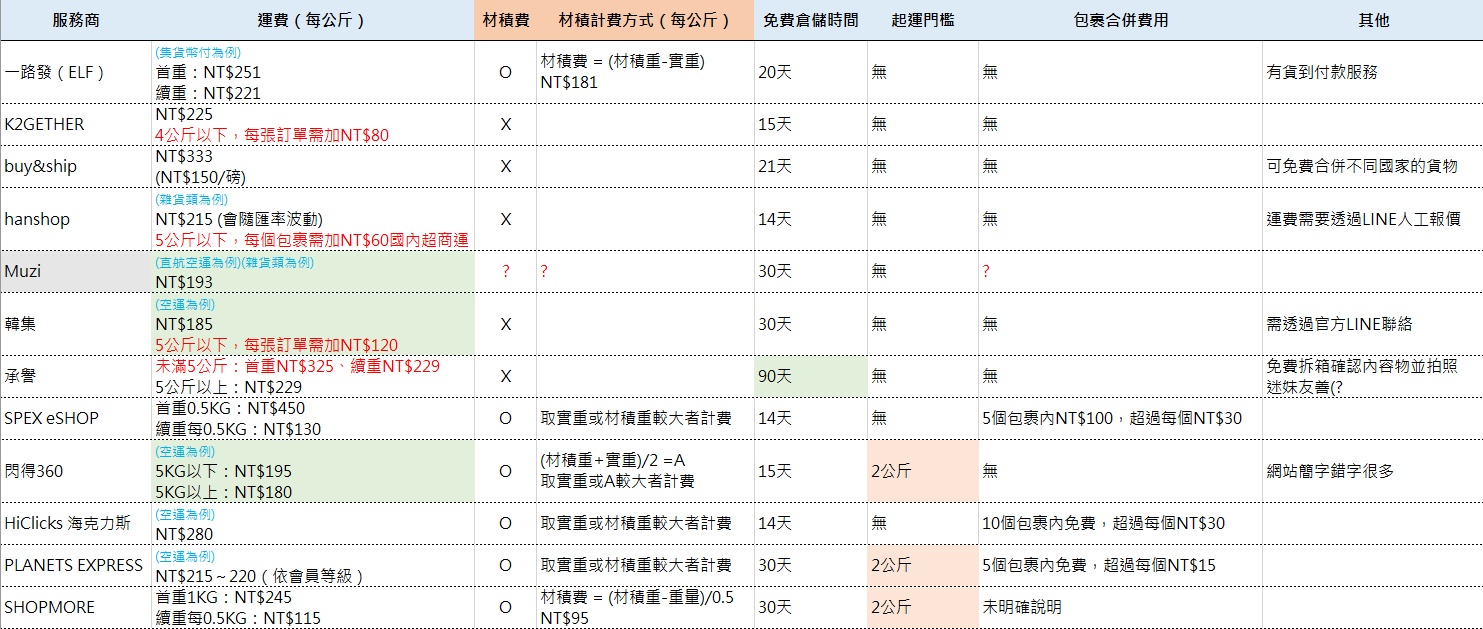Click the 需透過官方LINE聯絡 note cell
This screenshot has height=629, width=1483.
(x=1372, y=324)
